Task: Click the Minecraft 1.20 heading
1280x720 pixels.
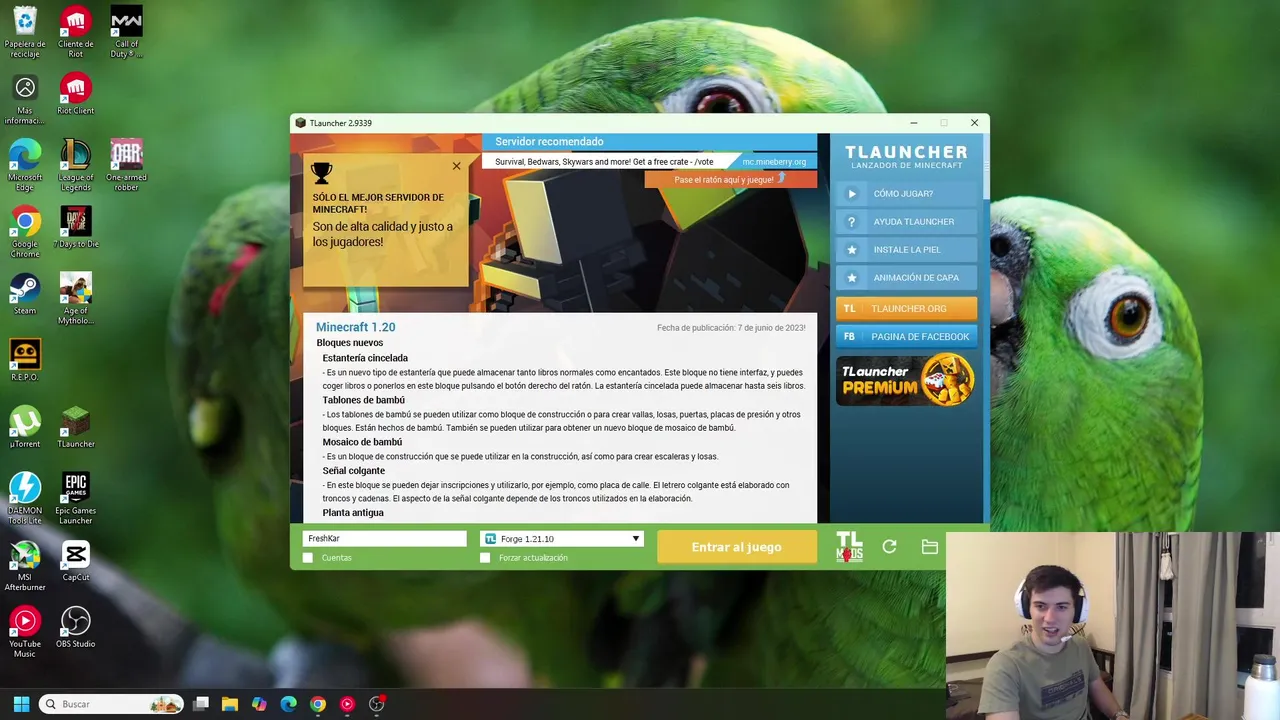Action: [x=355, y=327]
